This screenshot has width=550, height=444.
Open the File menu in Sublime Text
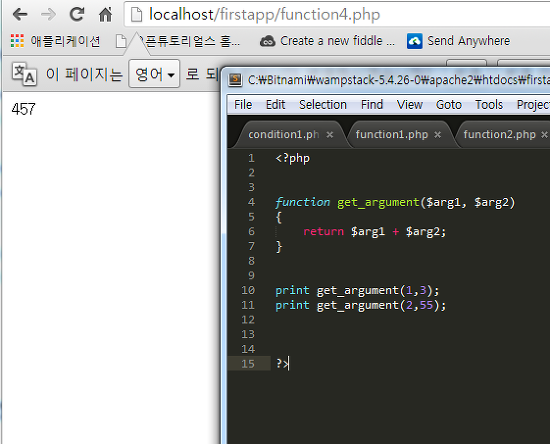point(243,105)
